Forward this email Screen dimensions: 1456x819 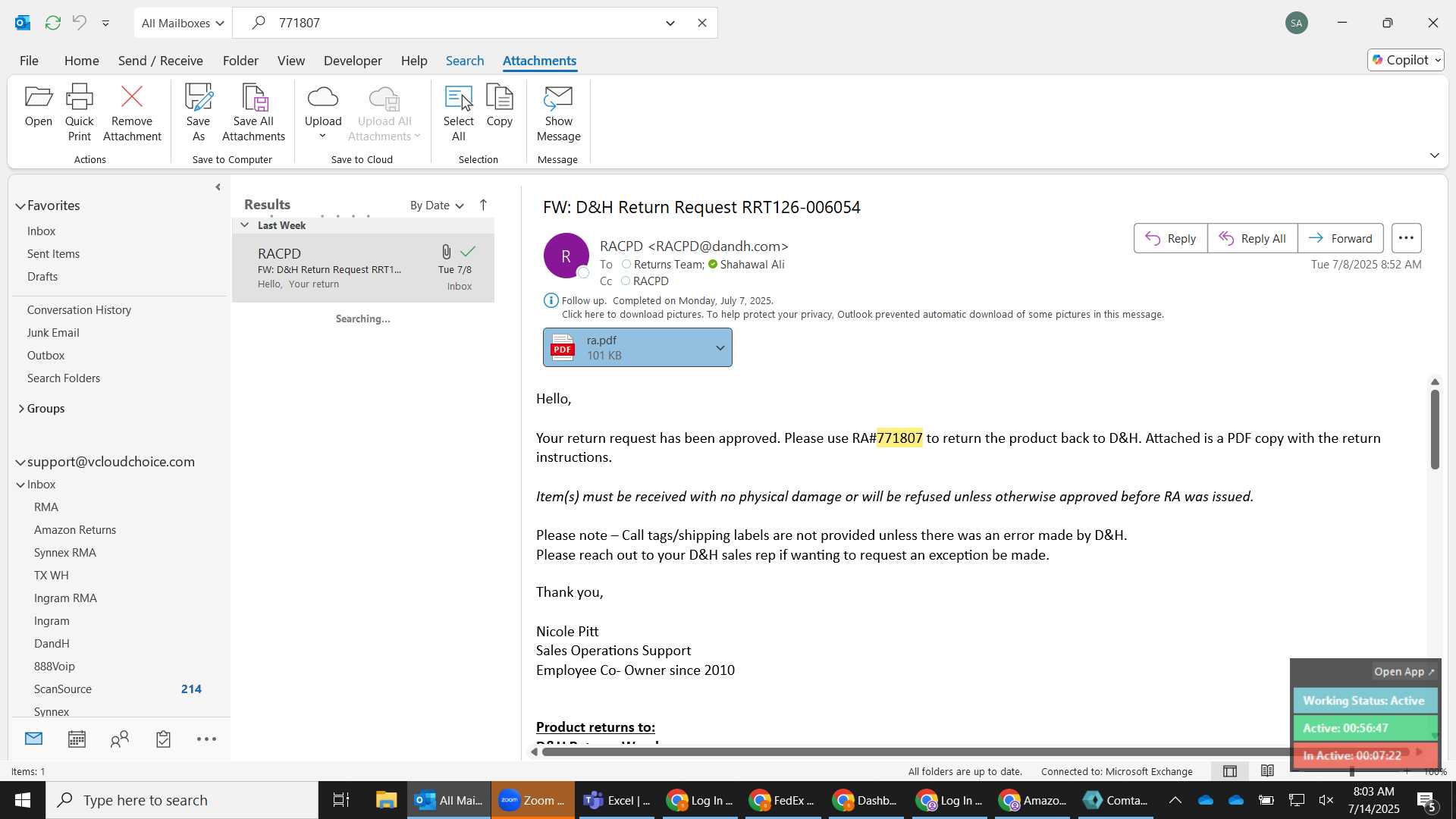[1340, 238]
